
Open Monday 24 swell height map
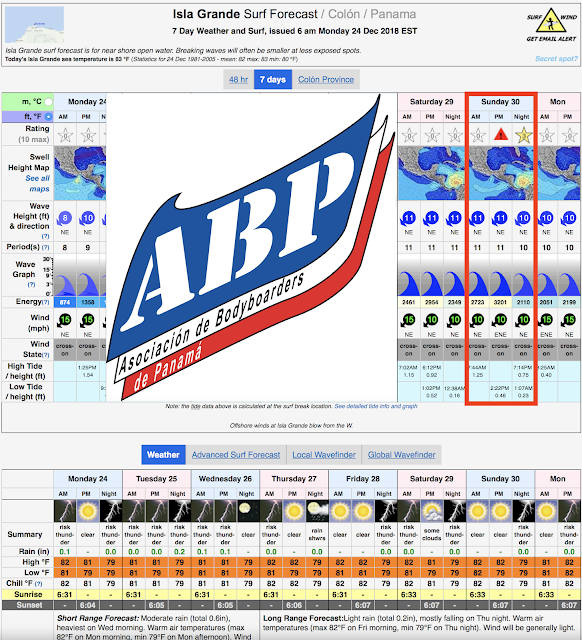tap(80, 173)
